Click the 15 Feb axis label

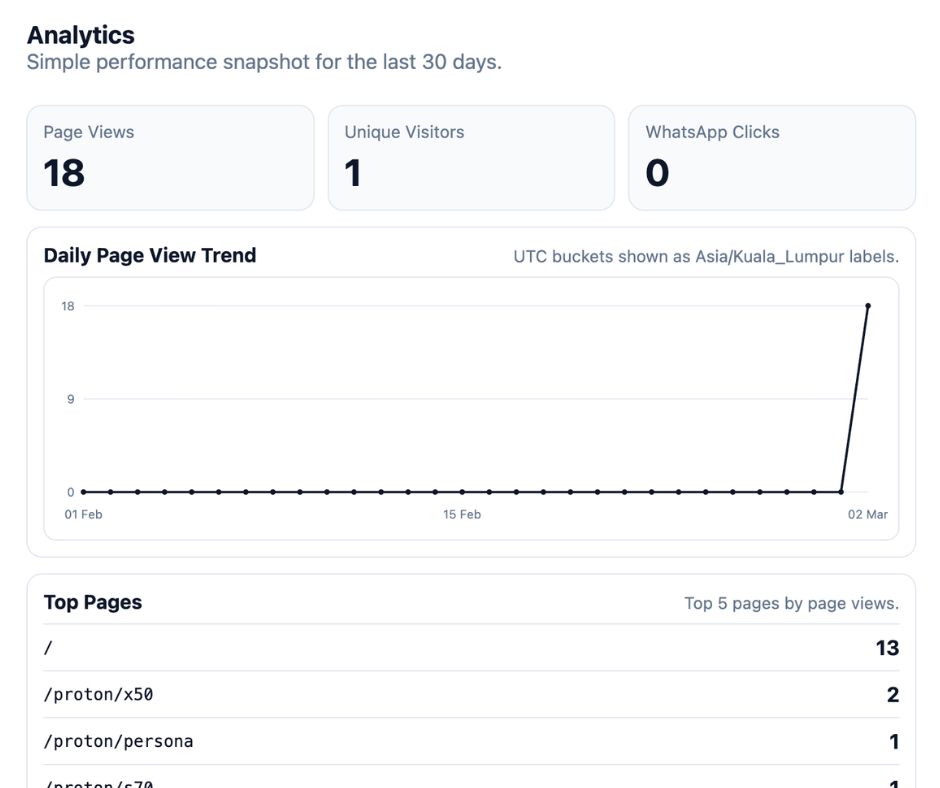463,514
